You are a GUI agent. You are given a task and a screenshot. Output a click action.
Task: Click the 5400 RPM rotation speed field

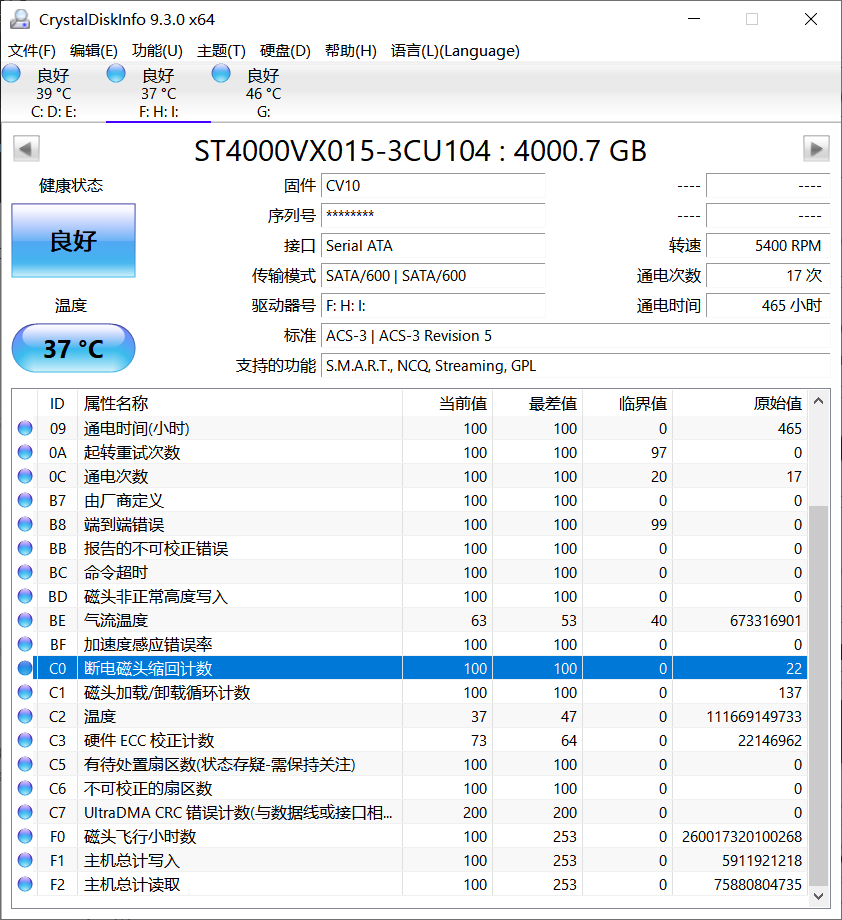click(768, 246)
